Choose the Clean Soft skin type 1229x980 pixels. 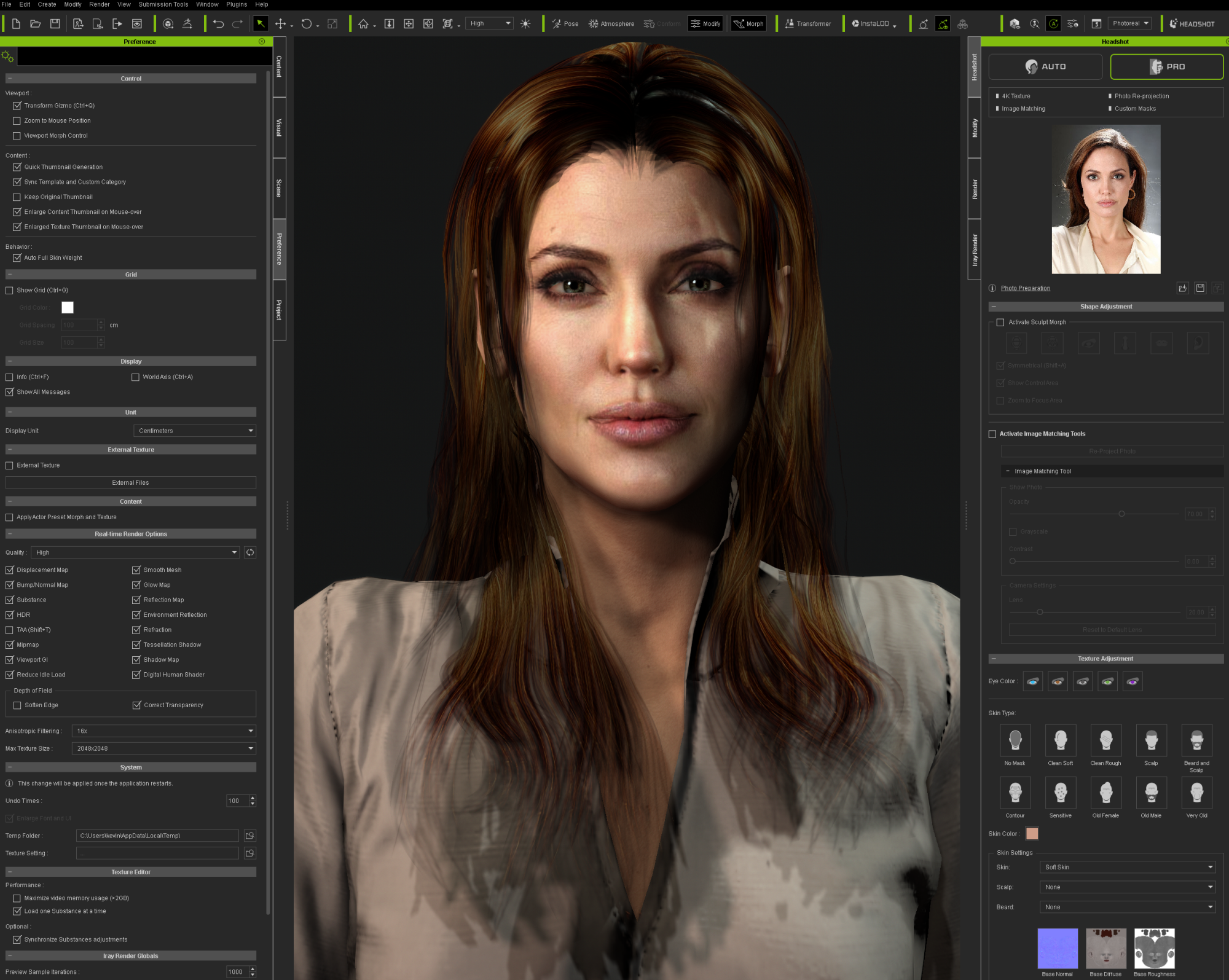pyautogui.click(x=1061, y=740)
